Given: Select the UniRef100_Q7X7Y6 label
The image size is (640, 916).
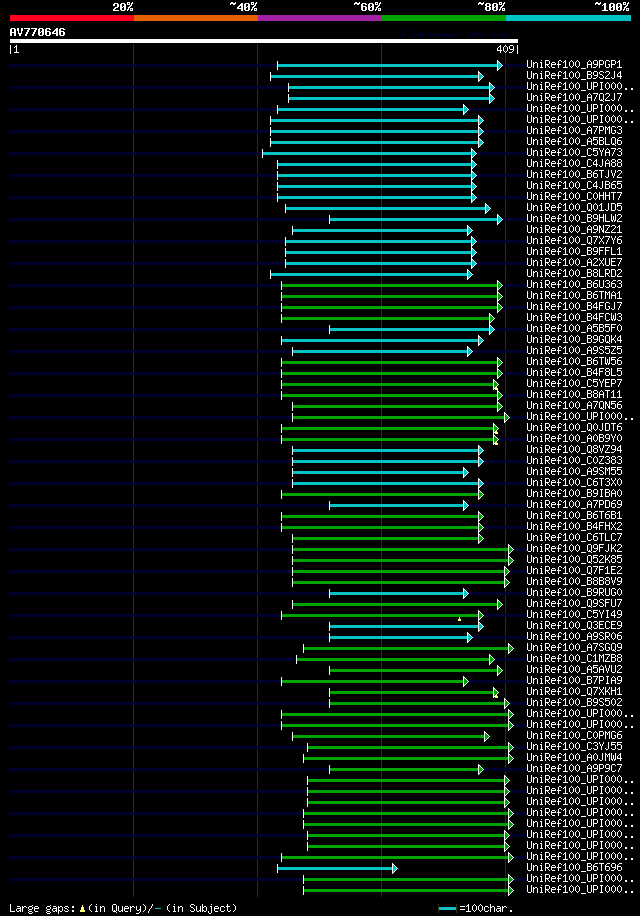Looking at the screenshot, I should point(574,241).
